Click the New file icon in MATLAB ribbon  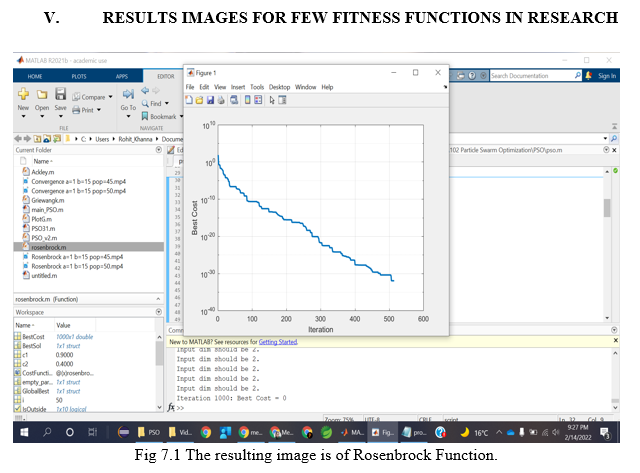tap(23, 94)
